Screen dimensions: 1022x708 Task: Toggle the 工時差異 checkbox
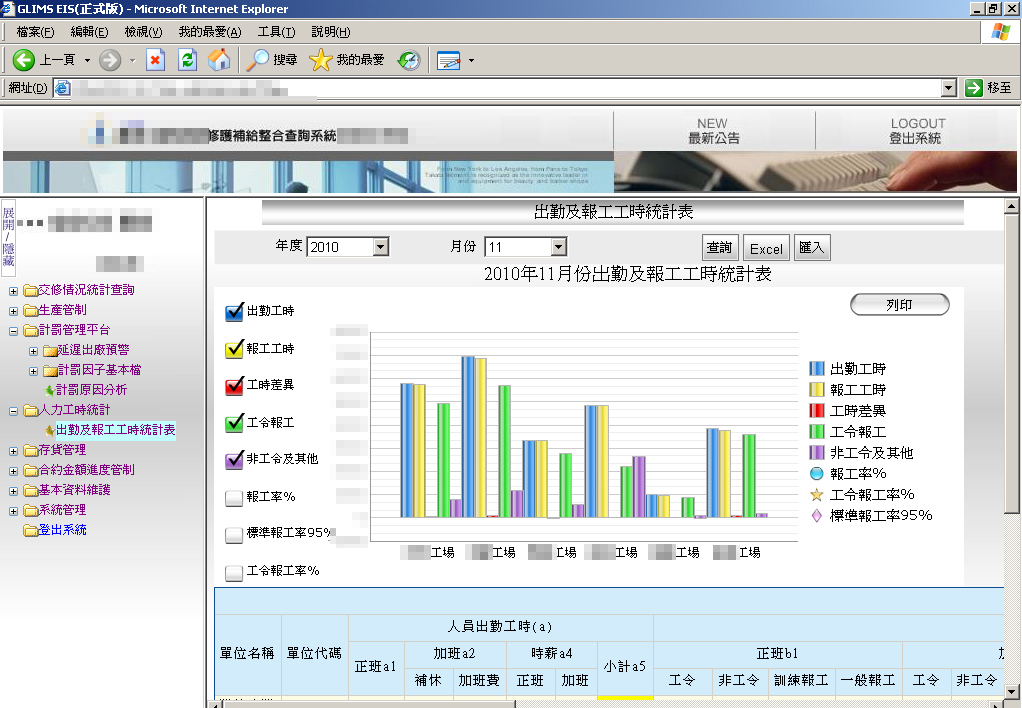235,385
